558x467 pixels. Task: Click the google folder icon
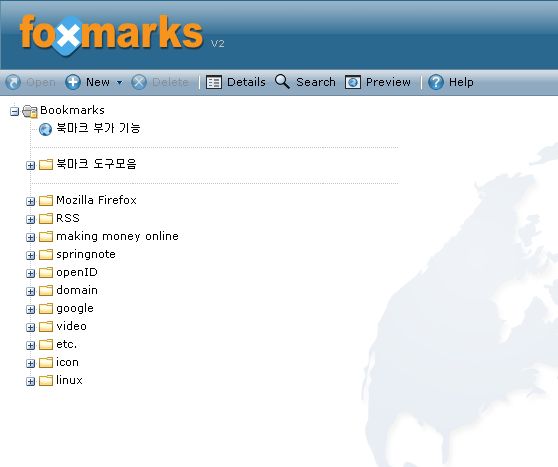click(46, 309)
